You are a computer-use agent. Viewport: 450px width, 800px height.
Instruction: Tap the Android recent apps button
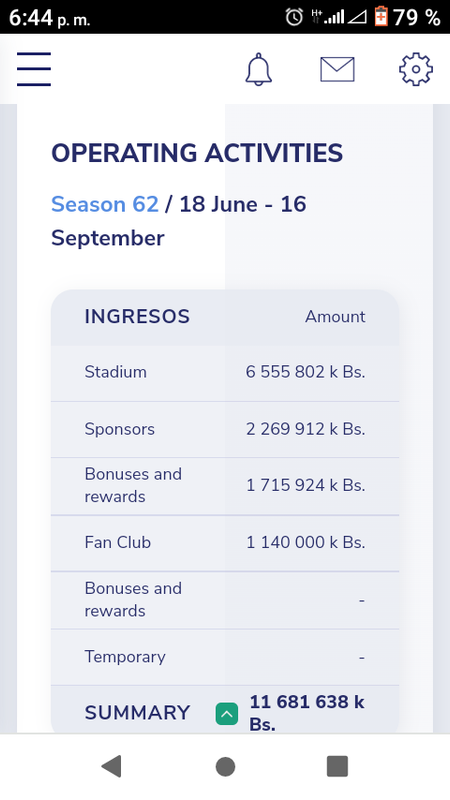click(337, 766)
